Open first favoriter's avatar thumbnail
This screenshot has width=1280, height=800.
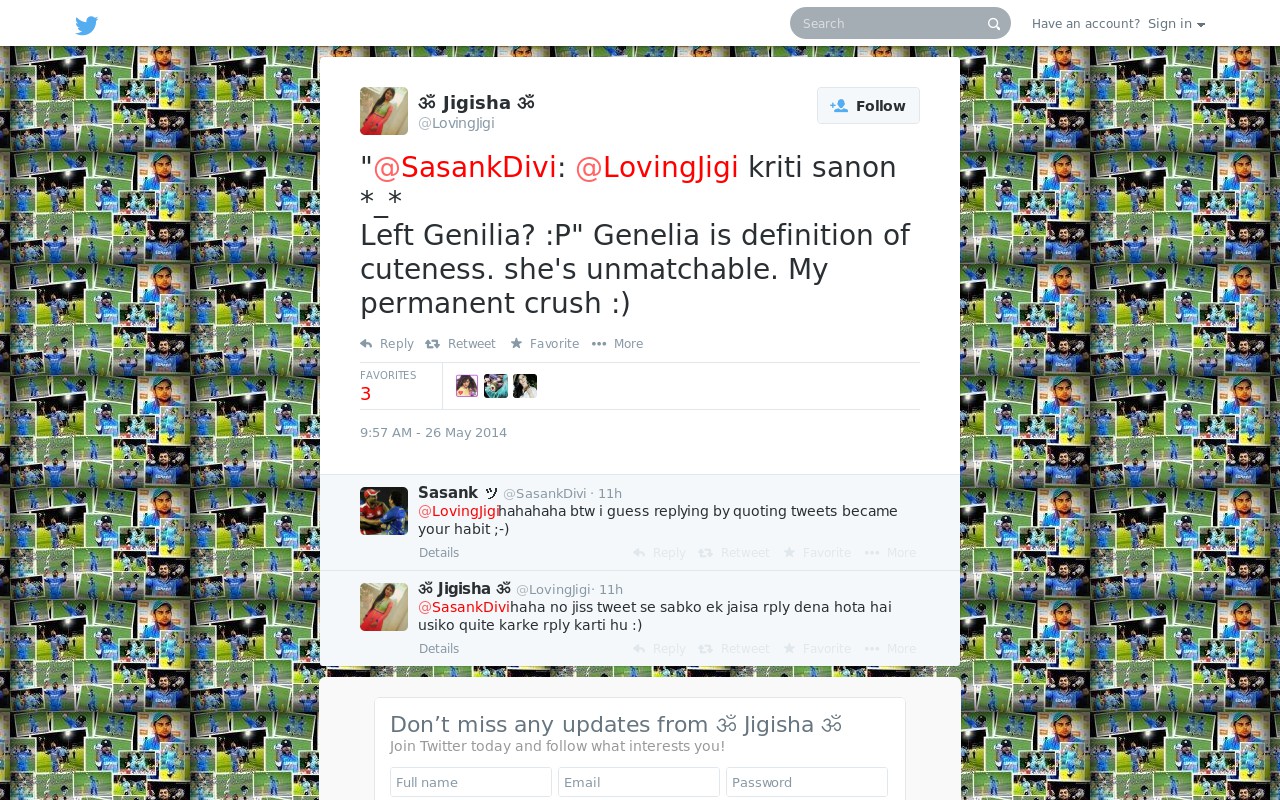pos(467,386)
